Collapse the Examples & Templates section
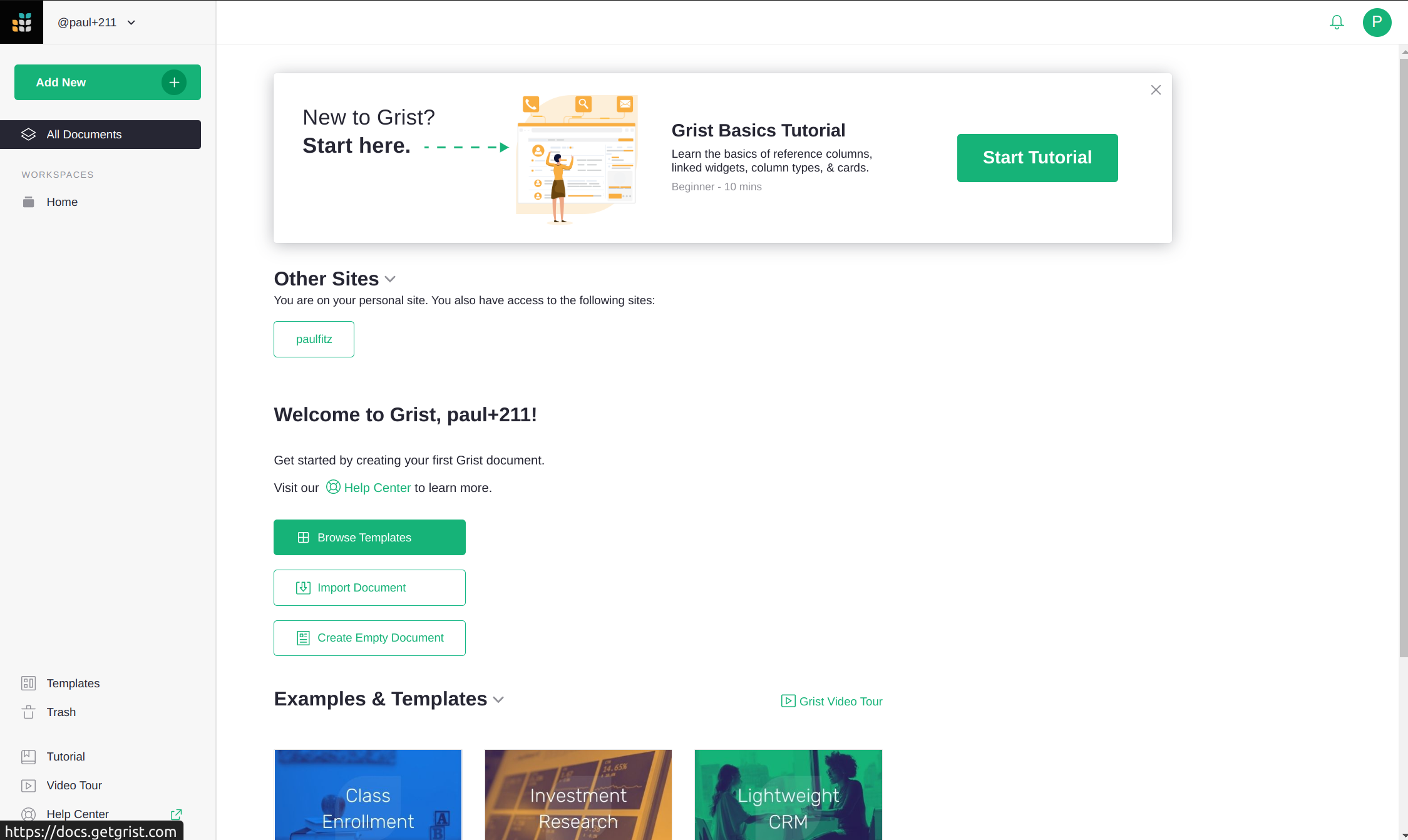Image resolution: width=1408 pixels, height=840 pixels. (498, 700)
